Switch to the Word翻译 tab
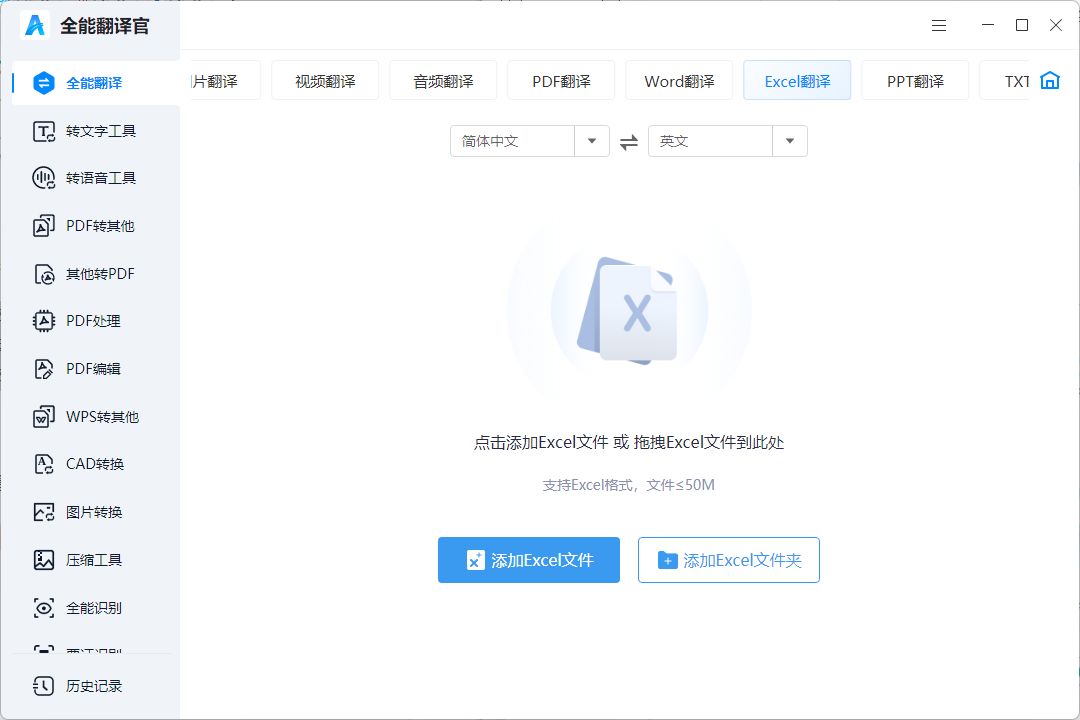The height and width of the screenshot is (720, 1080). [x=679, y=81]
